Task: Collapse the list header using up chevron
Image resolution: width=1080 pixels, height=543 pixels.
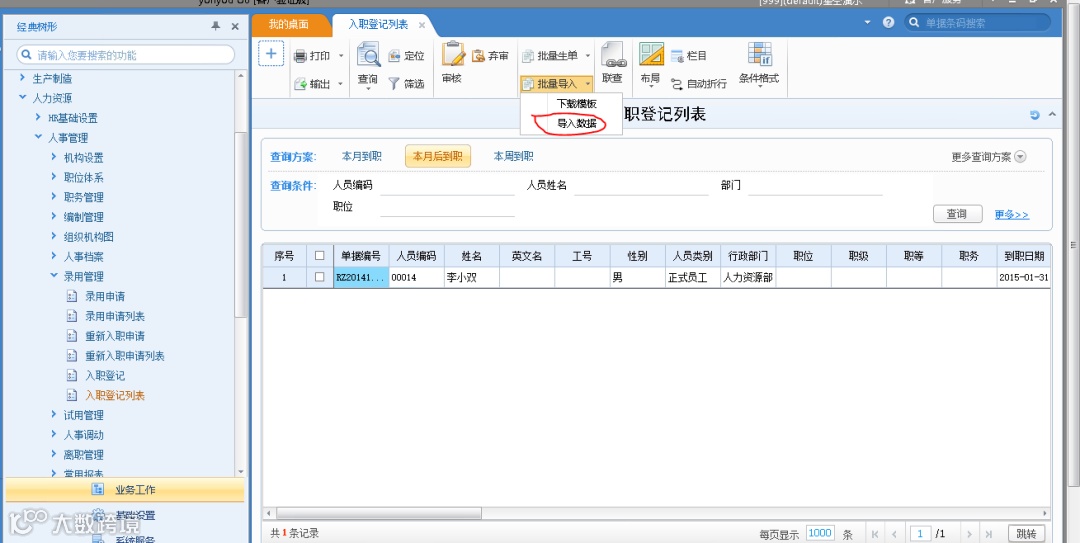Action: pos(1052,114)
